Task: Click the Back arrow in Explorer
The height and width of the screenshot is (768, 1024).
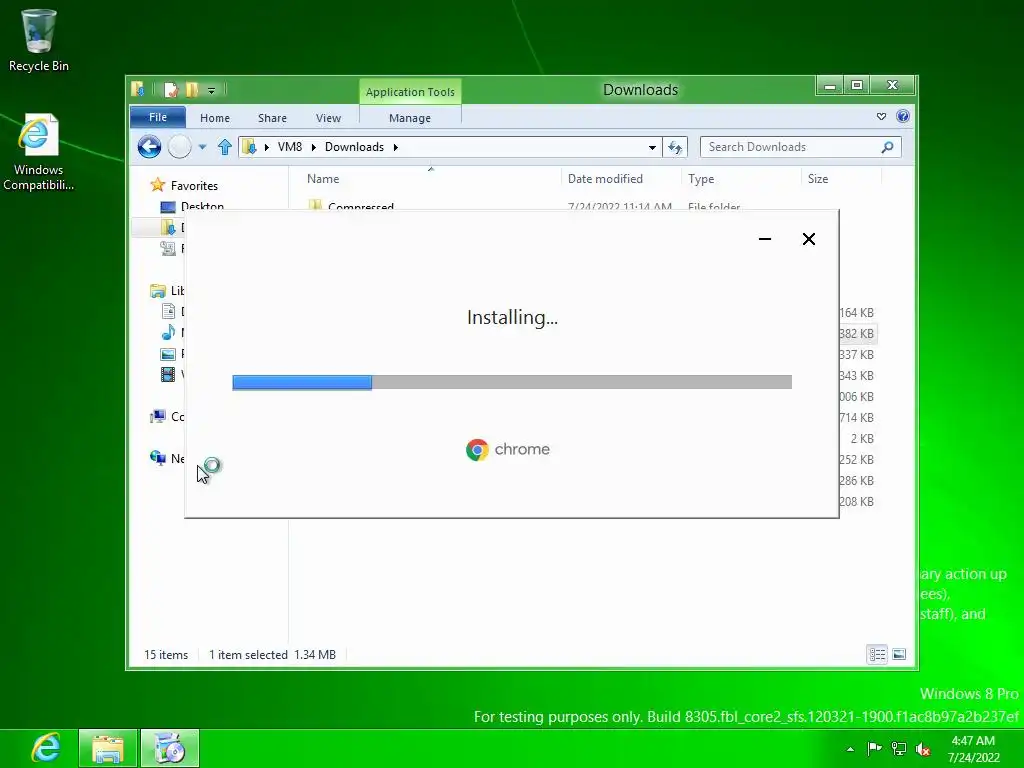Action: [150, 146]
